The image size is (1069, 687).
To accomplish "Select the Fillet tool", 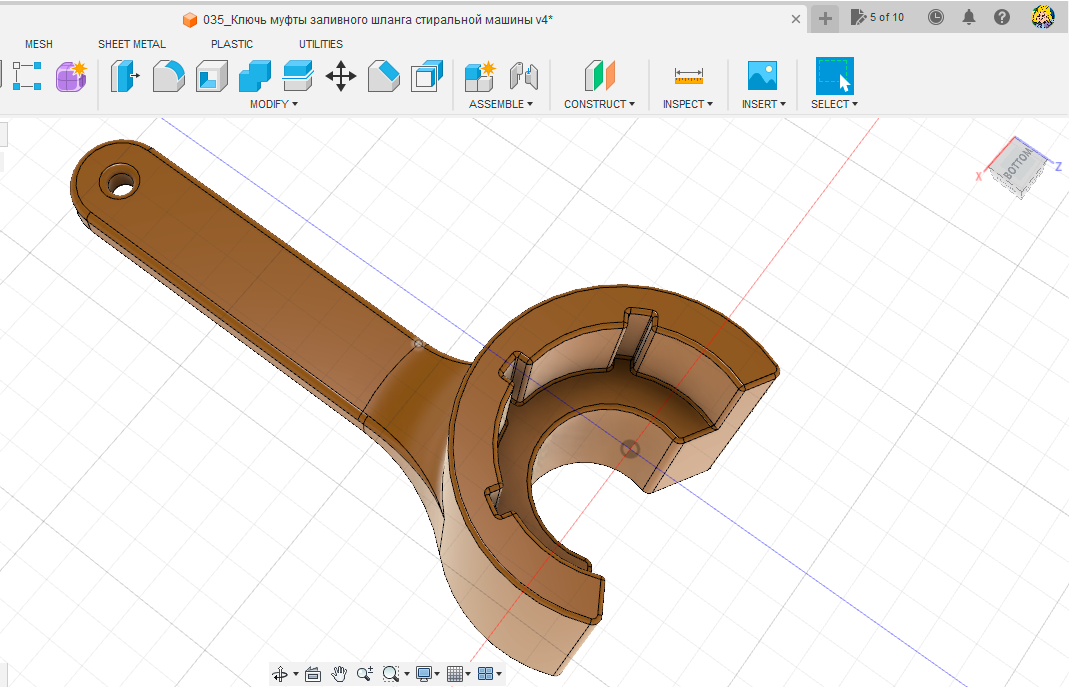I will (x=168, y=76).
